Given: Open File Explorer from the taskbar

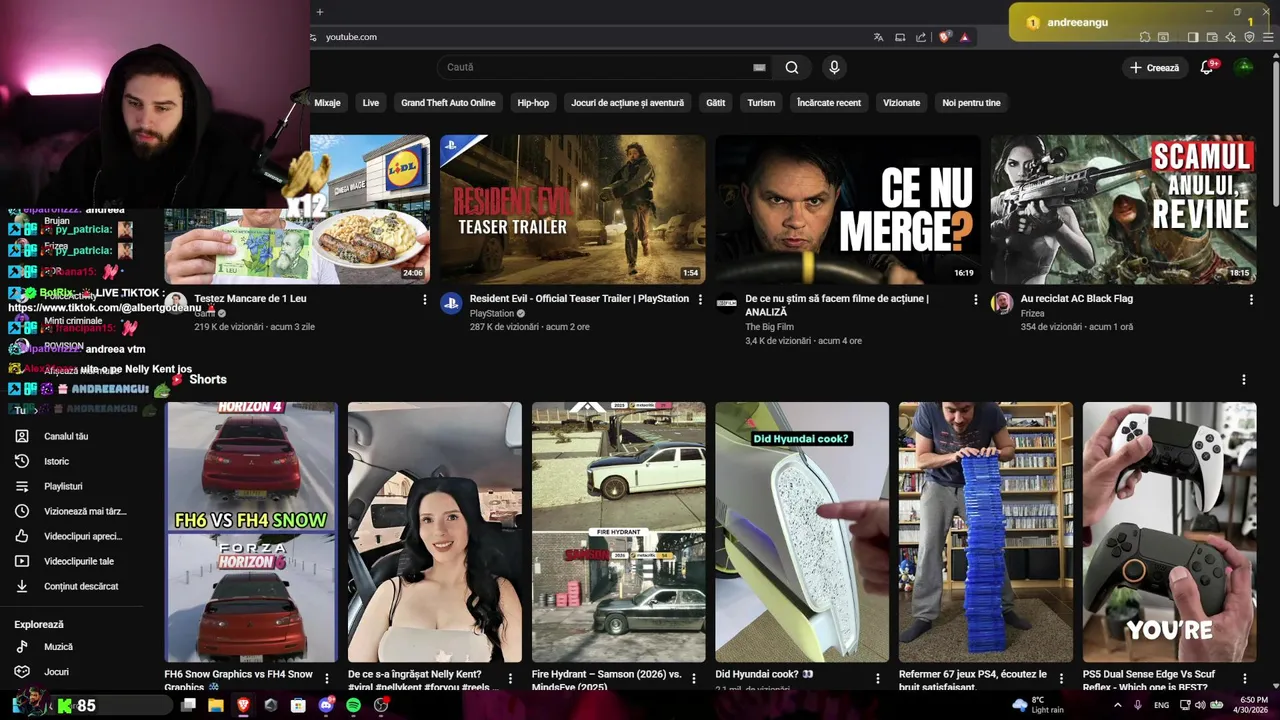Looking at the screenshot, I should pos(216,705).
